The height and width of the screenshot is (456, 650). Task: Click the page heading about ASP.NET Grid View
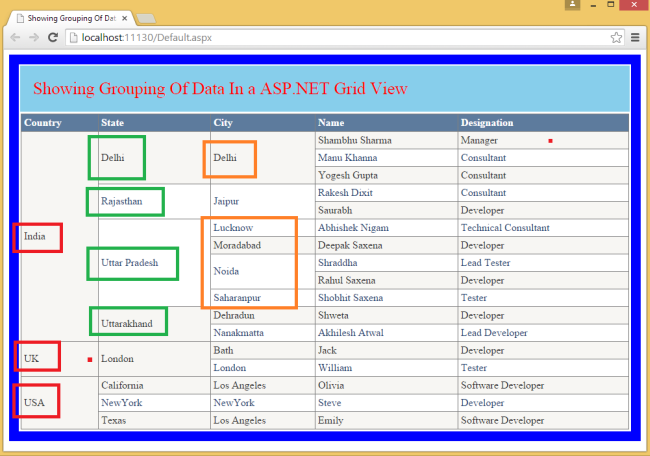coord(220,89)
